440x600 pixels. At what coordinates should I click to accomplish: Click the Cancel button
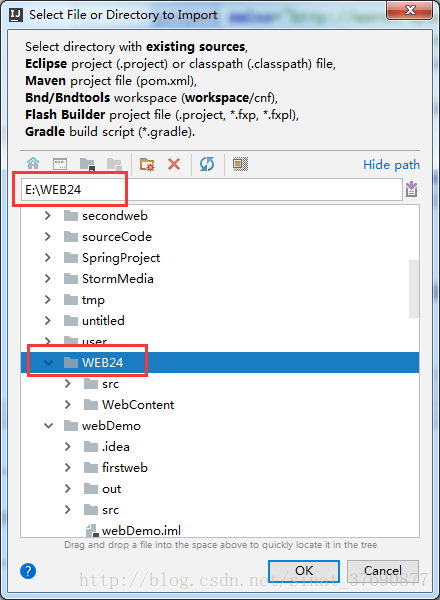point(383,571)
